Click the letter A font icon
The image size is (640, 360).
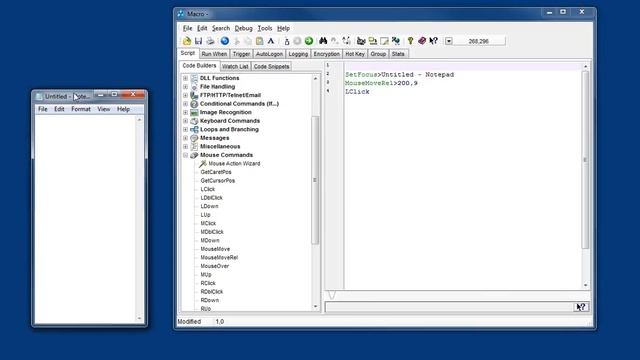tap(271, 41)
